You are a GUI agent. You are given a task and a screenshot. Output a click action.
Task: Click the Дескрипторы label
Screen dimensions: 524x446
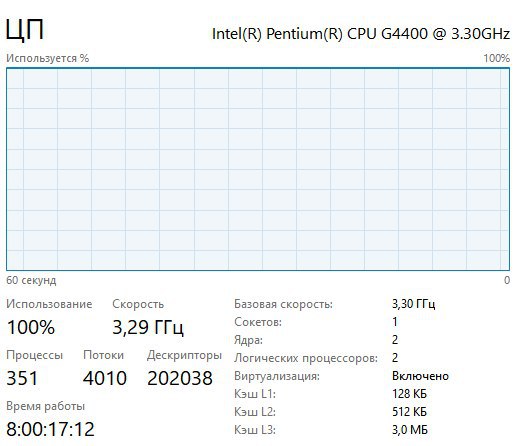pyautogui.click(x=184, y=355)
